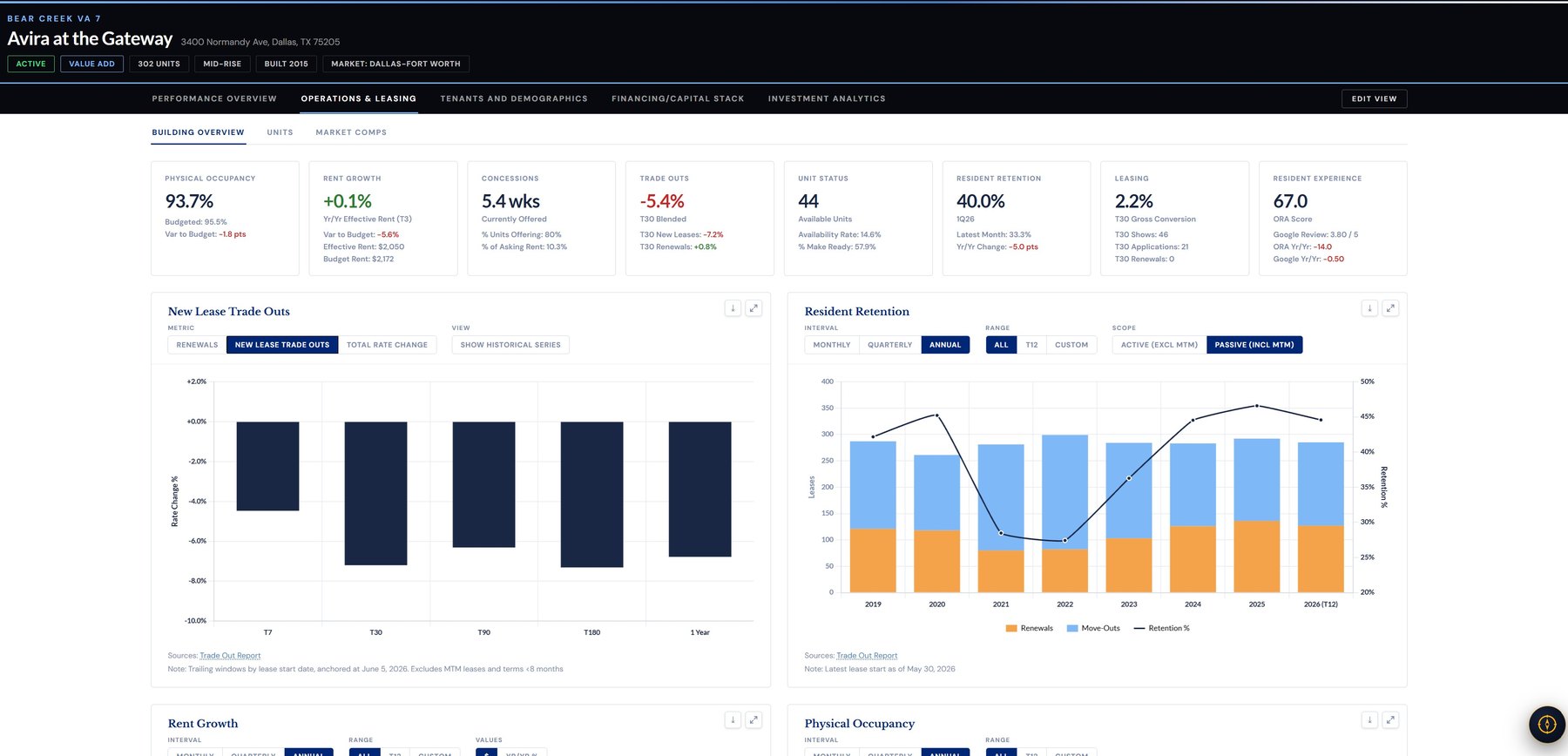Click the 302 Units tag
This screenshot has height=756, width=1568.
[x=159, y=64]
